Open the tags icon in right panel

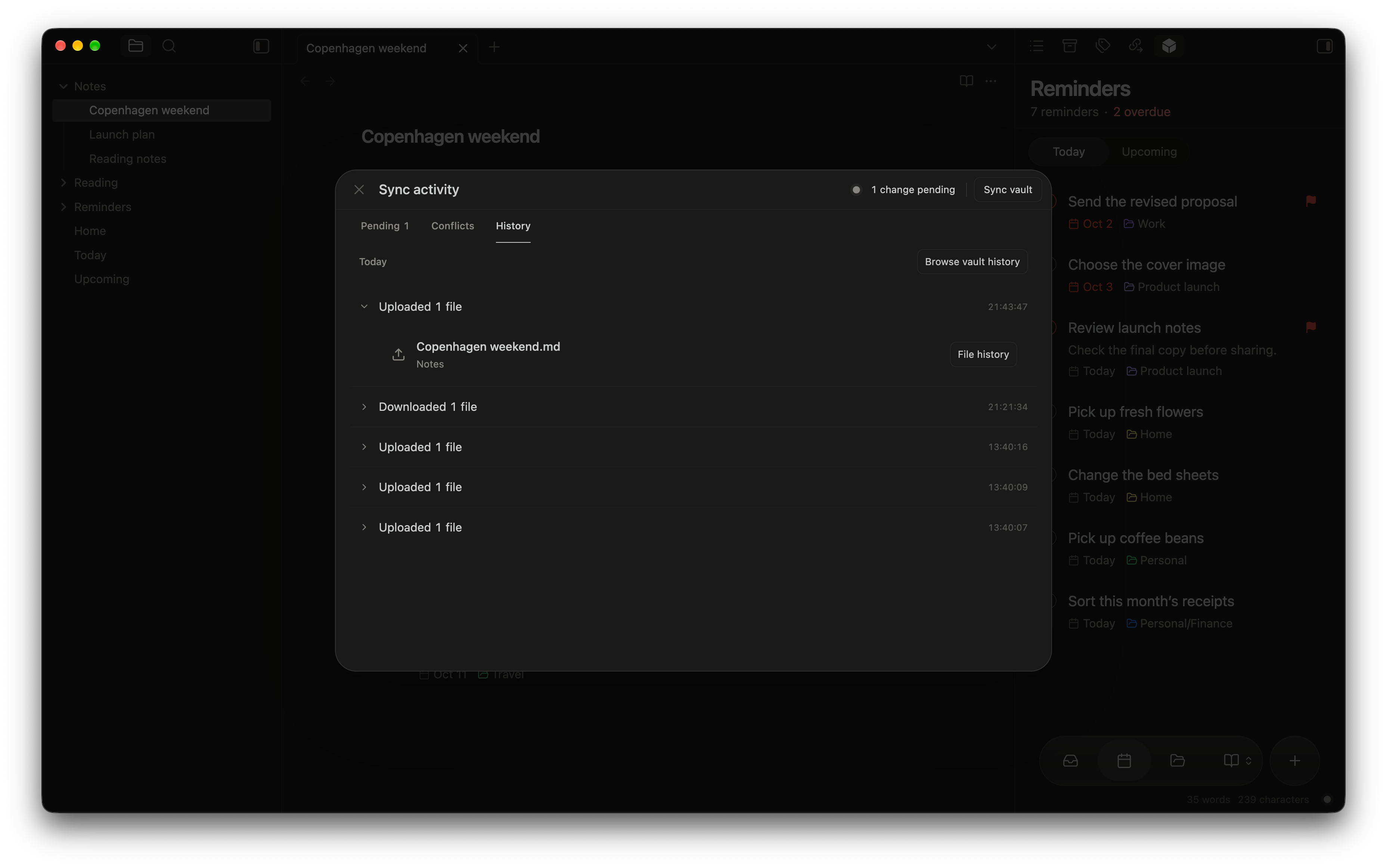tap(1102, 46)
